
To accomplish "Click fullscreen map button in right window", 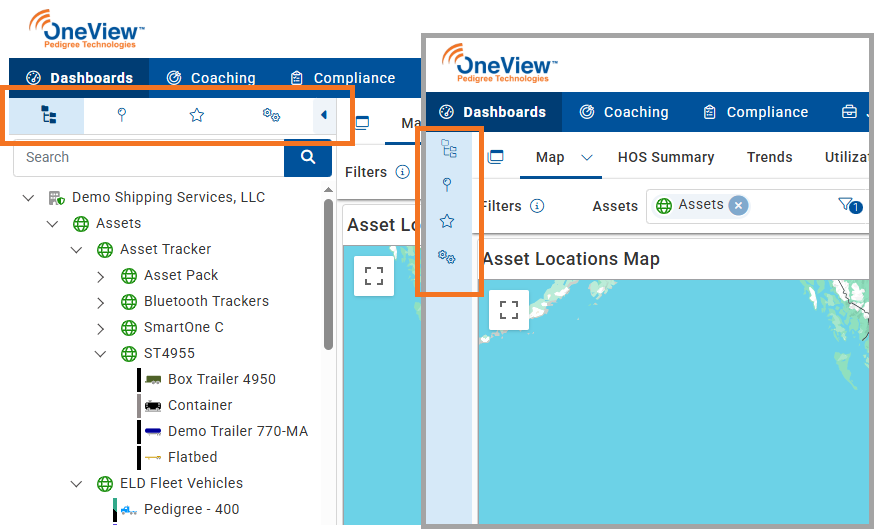I will (x=509, y=310).
